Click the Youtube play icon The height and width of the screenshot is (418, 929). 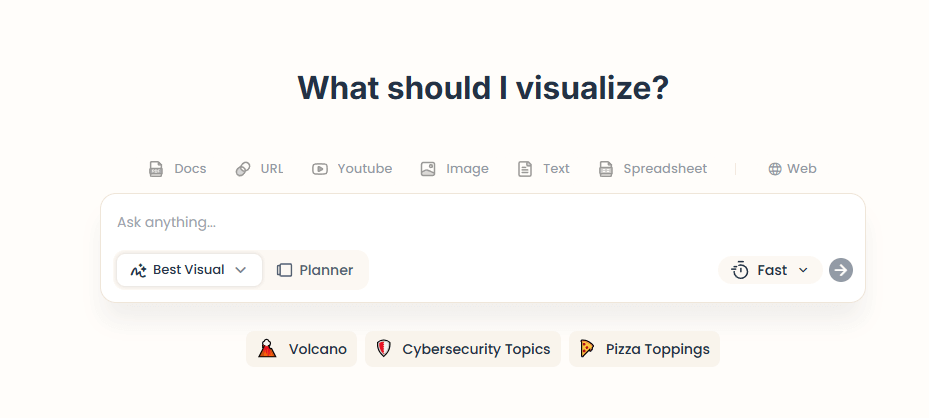tap(320, 169)
